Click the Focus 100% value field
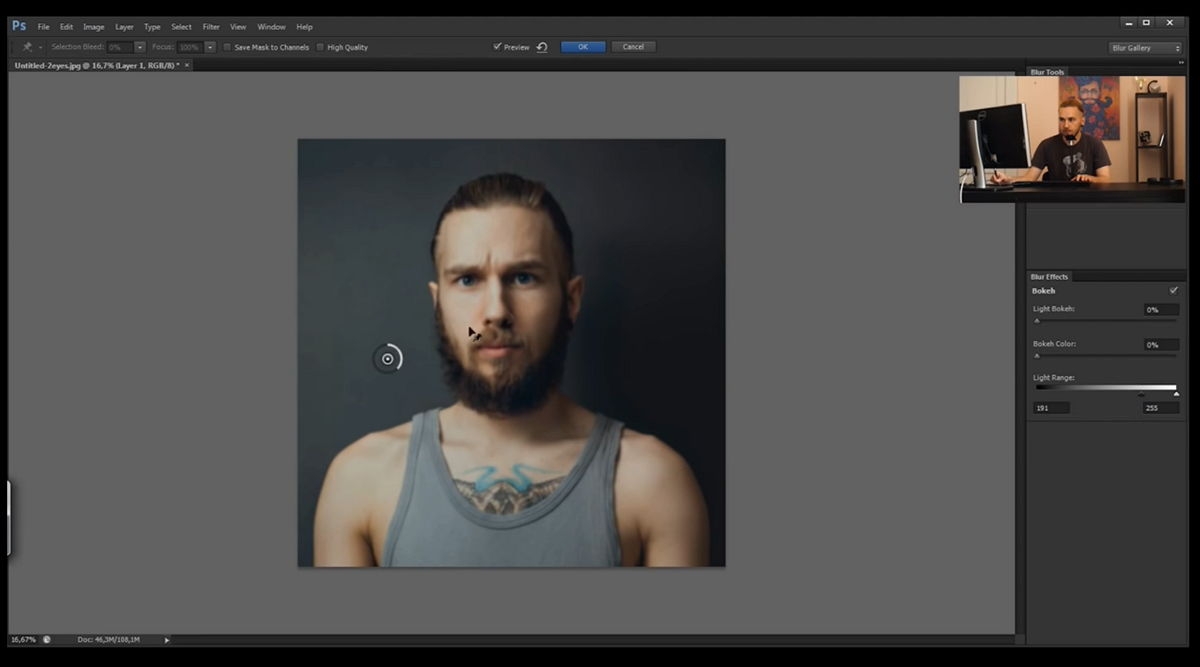 [190, 47]
